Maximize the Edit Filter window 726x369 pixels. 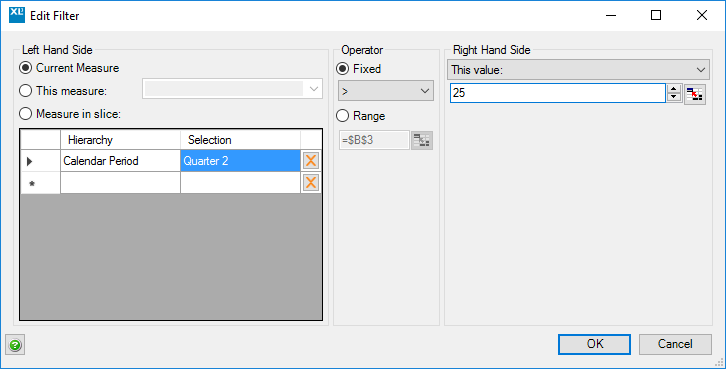click(656, 15)
